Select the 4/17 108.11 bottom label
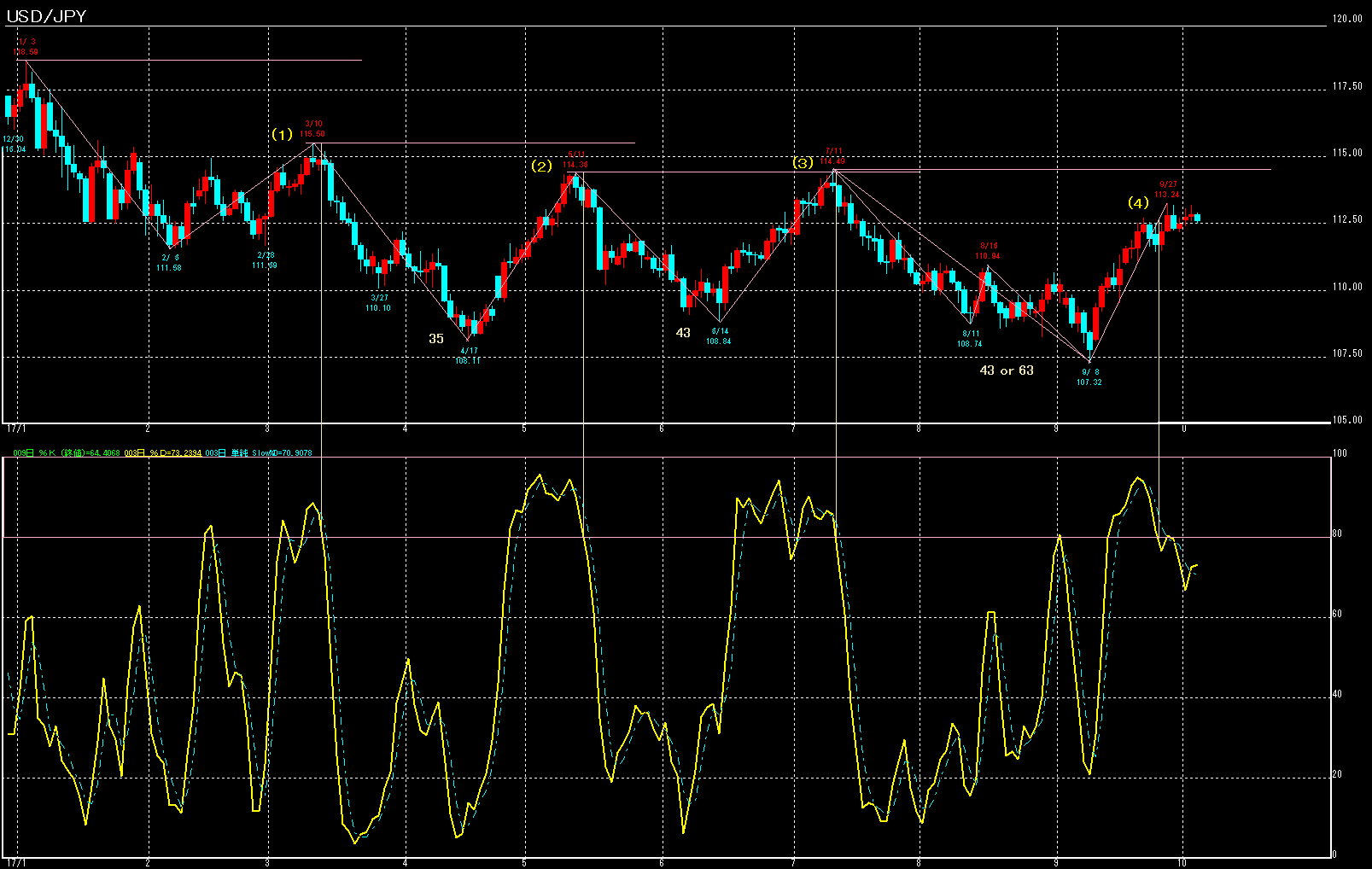The image size is (1372, 869). pyautogui.click(x=466, y=355)
